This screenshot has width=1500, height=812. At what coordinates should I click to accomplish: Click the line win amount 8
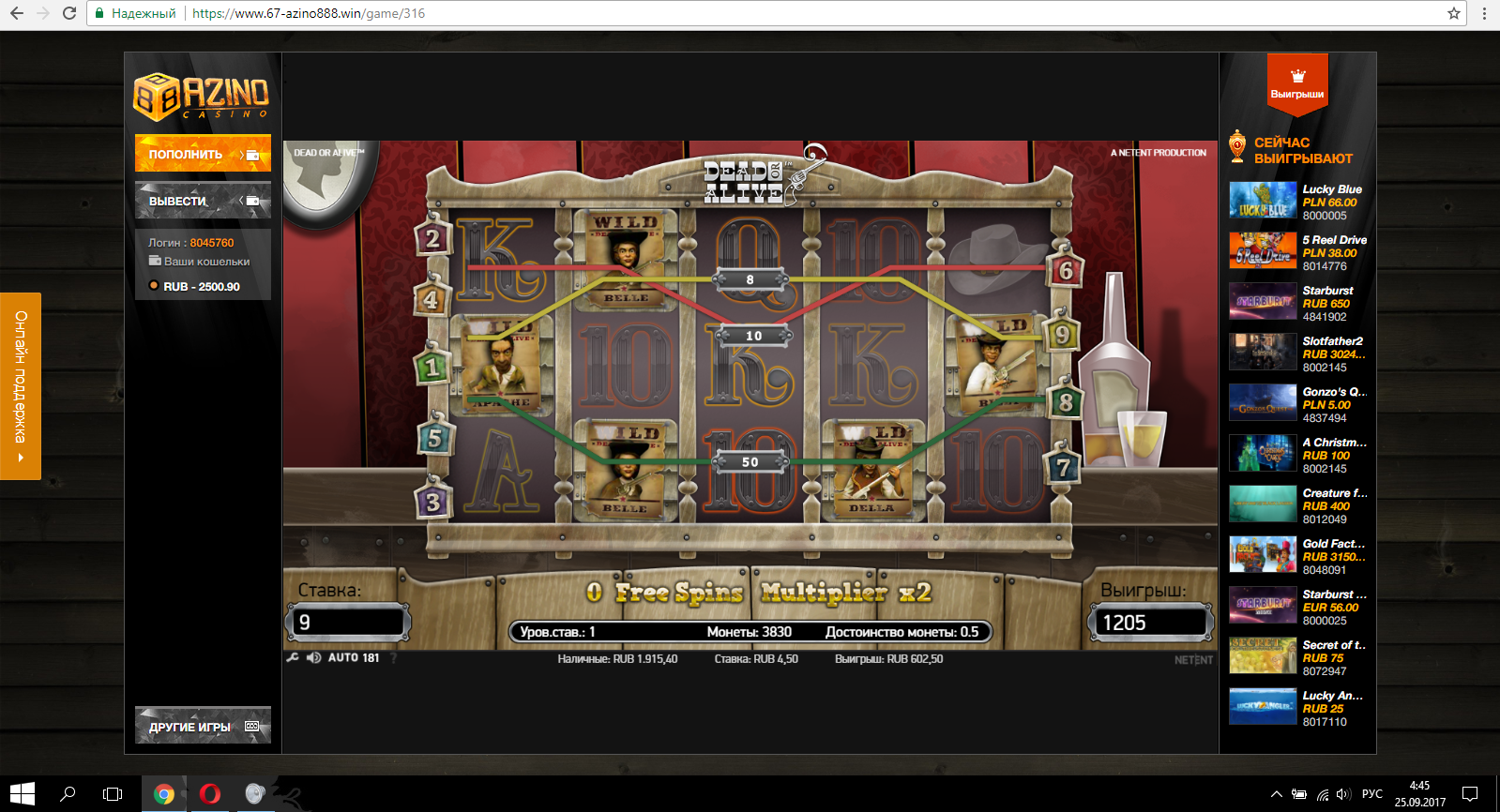750,278
